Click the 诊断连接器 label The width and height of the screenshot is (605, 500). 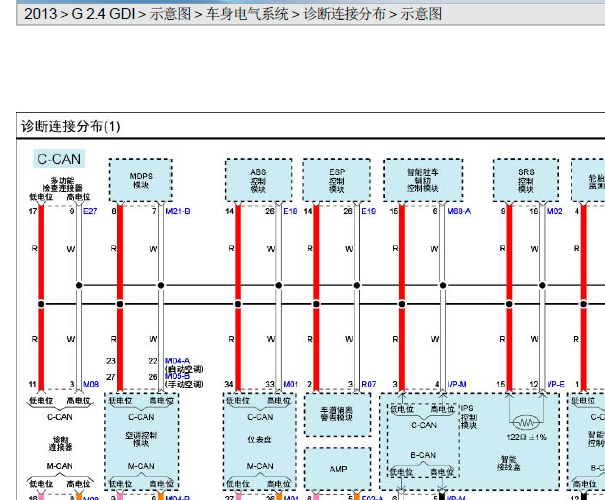60,443
